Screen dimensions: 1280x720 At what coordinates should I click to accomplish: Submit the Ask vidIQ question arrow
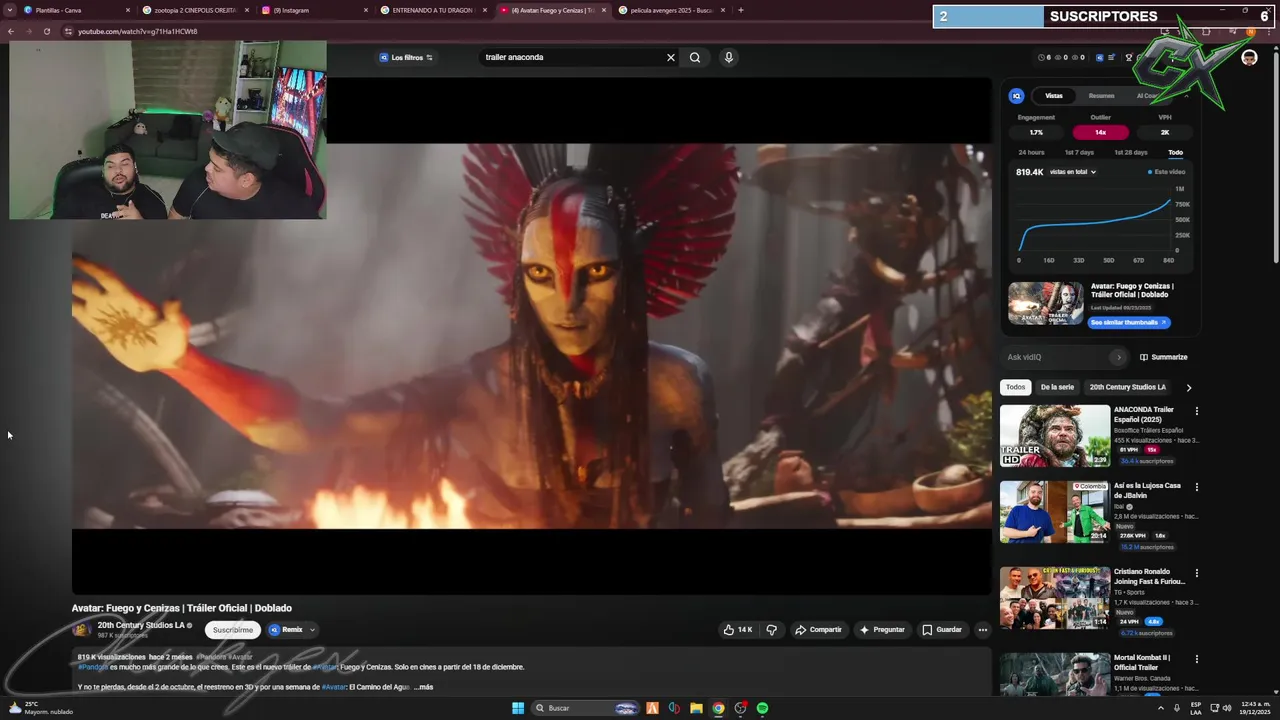(x=1118, y=357)
